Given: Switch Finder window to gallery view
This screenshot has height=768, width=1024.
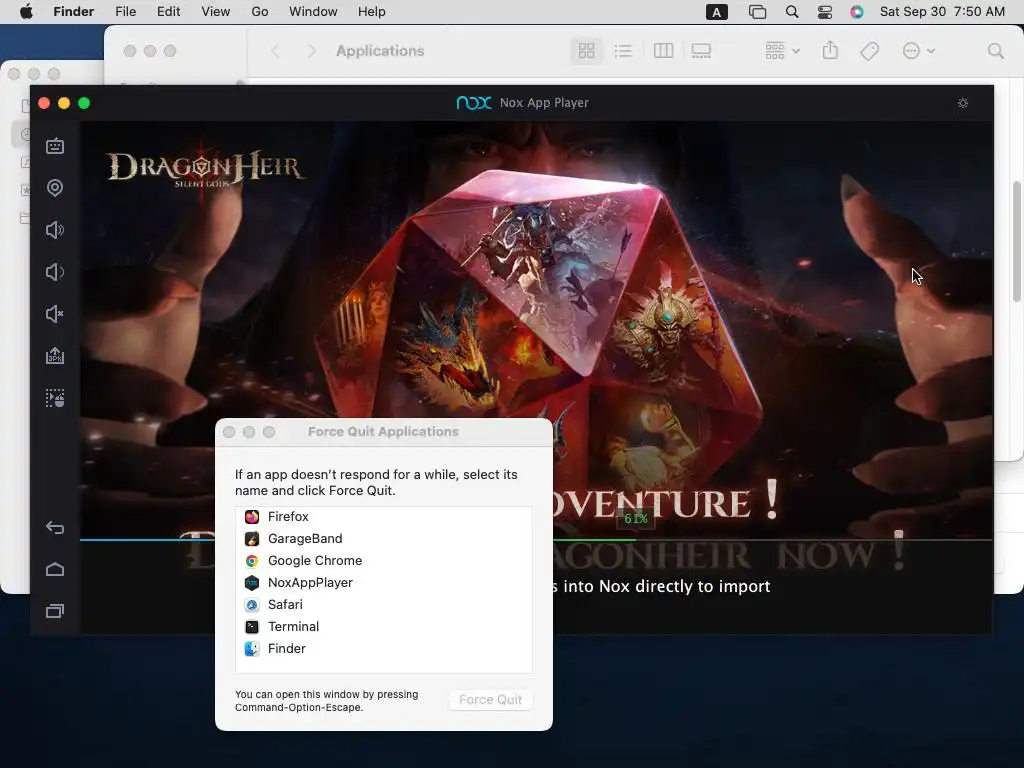Looking at the screenshot, I should [x=701, y=51].
